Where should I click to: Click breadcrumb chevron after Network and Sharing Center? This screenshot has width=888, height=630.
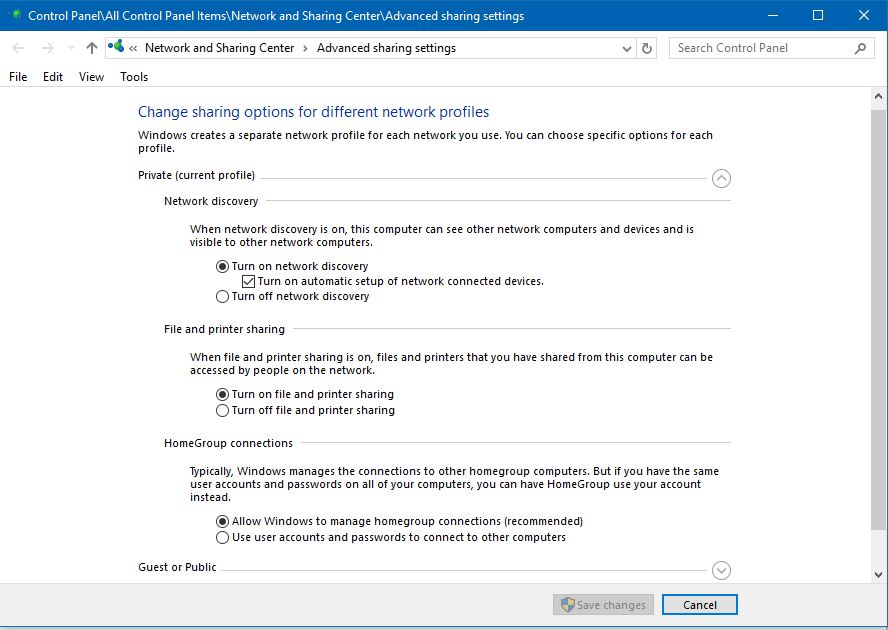(305, 49)
